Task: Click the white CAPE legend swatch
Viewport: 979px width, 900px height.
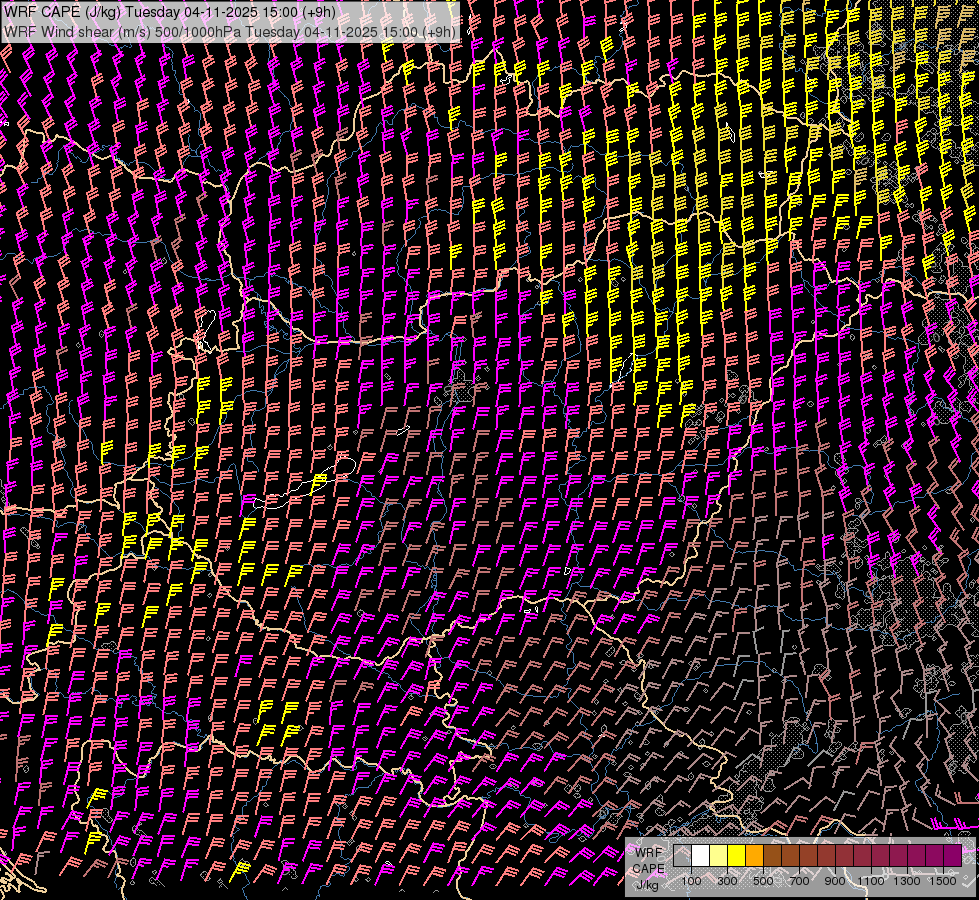Action: (700, 855)
